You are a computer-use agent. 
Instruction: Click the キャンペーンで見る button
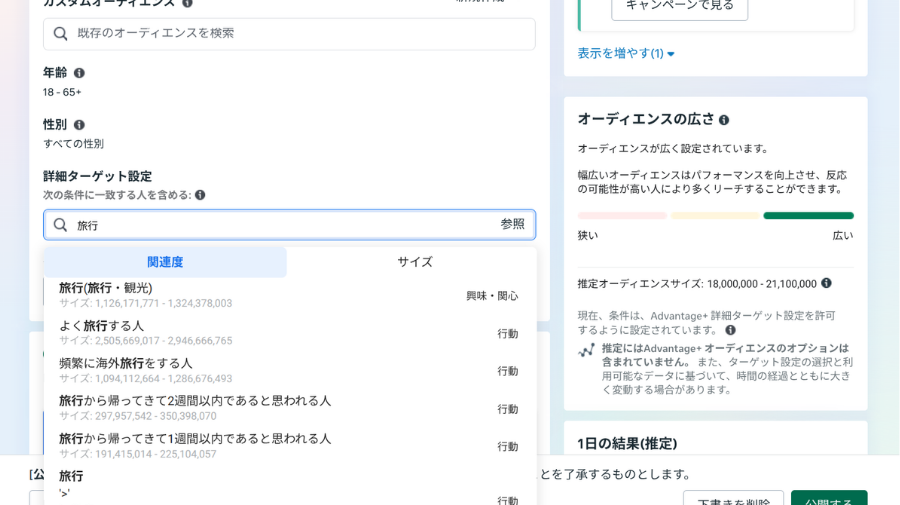[680, 6]
